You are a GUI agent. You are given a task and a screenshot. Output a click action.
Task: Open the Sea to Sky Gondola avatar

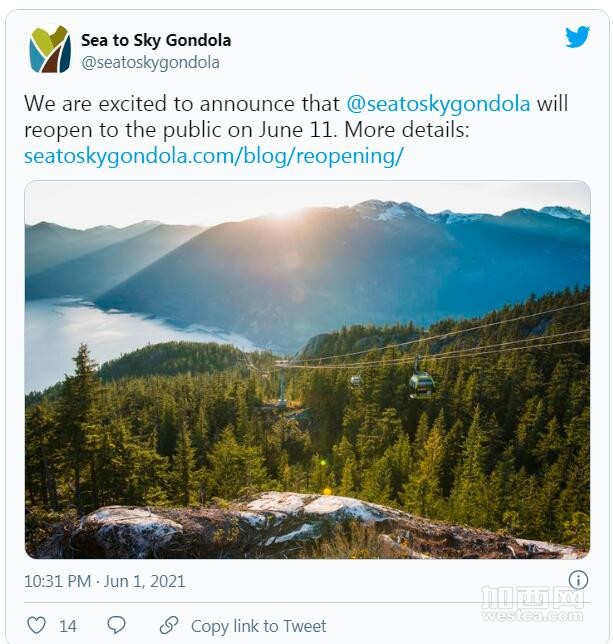49,50
